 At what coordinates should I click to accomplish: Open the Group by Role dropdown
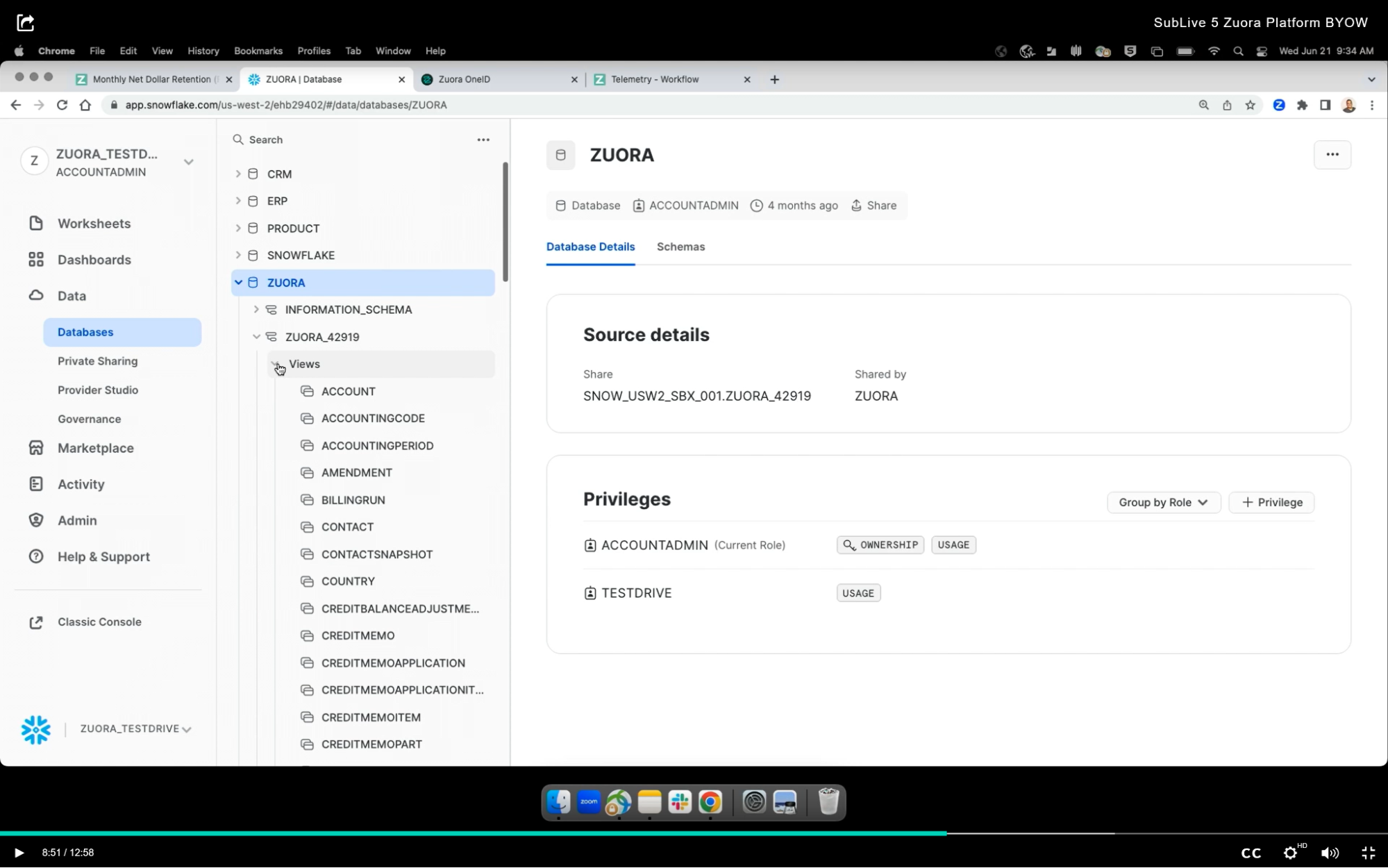[x=1163, y=503]
